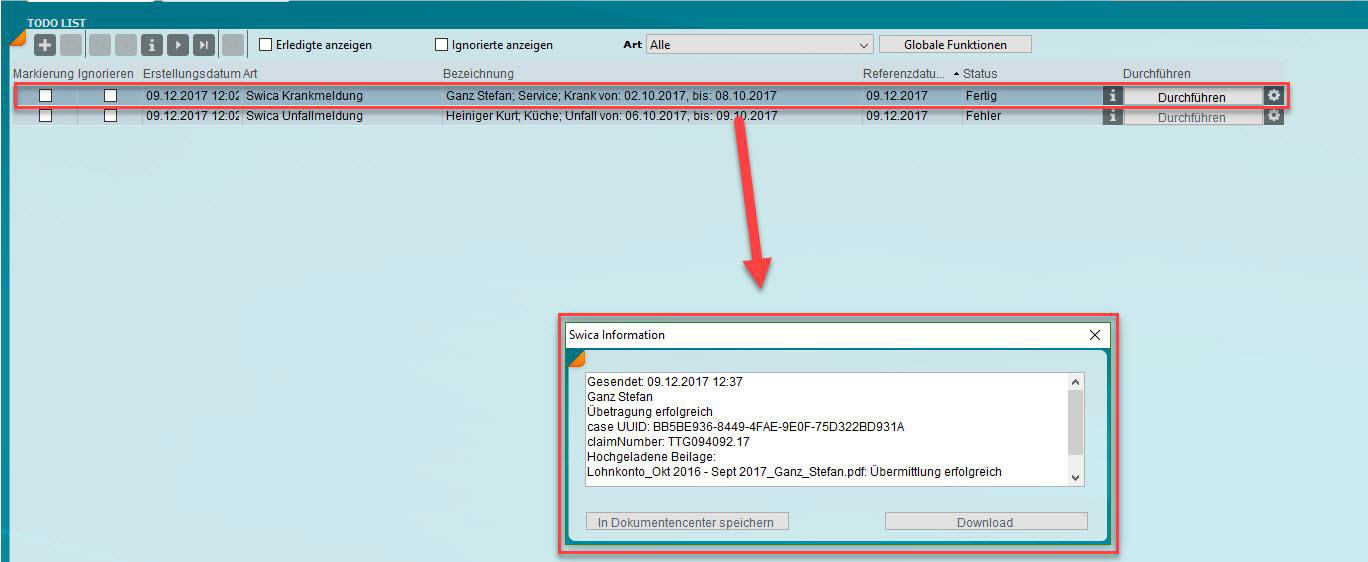
Task: Click the info icon in the toolbar
Action: click(152, 45)
